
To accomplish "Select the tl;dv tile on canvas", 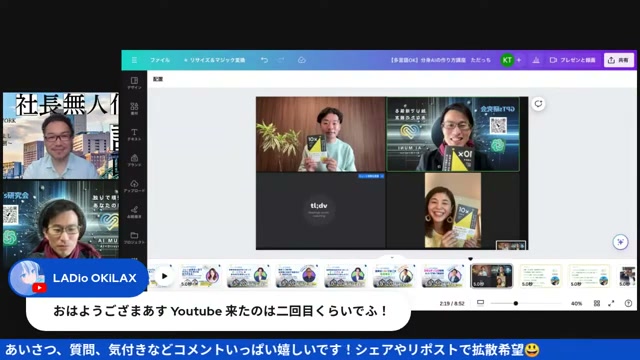I will tap(320, 211).
